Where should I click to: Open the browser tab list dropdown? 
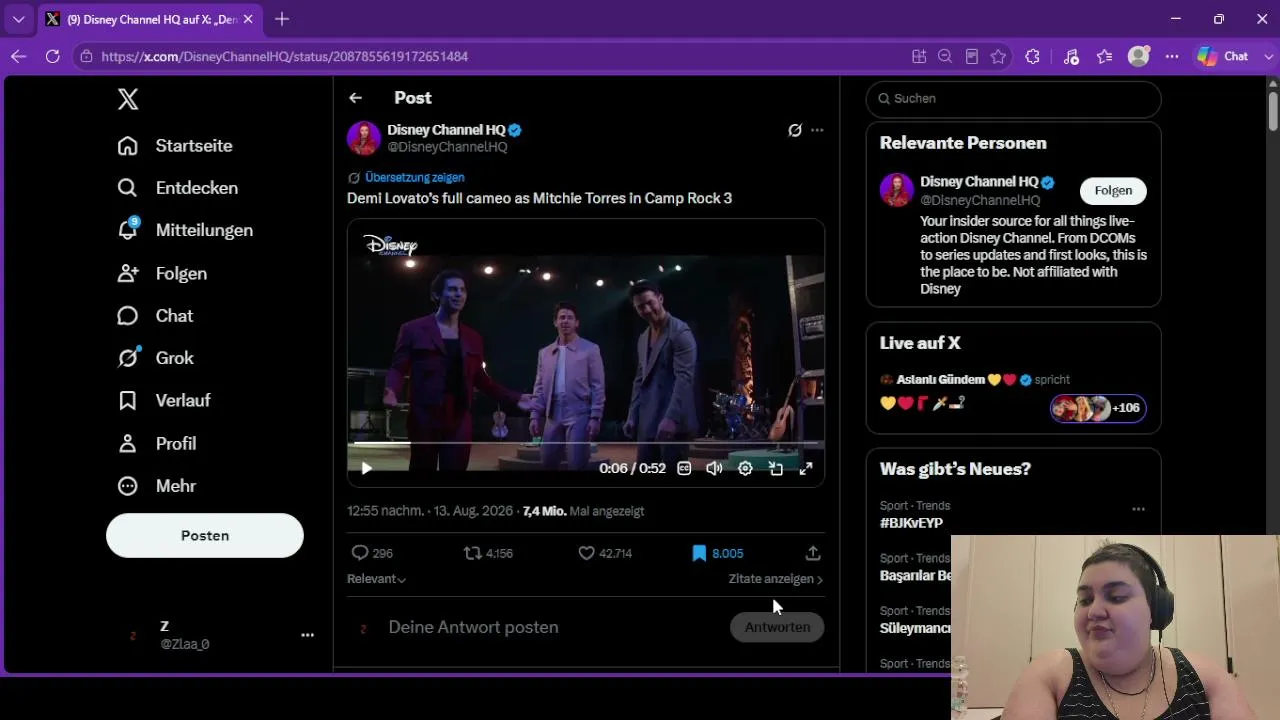pos(18,19)
